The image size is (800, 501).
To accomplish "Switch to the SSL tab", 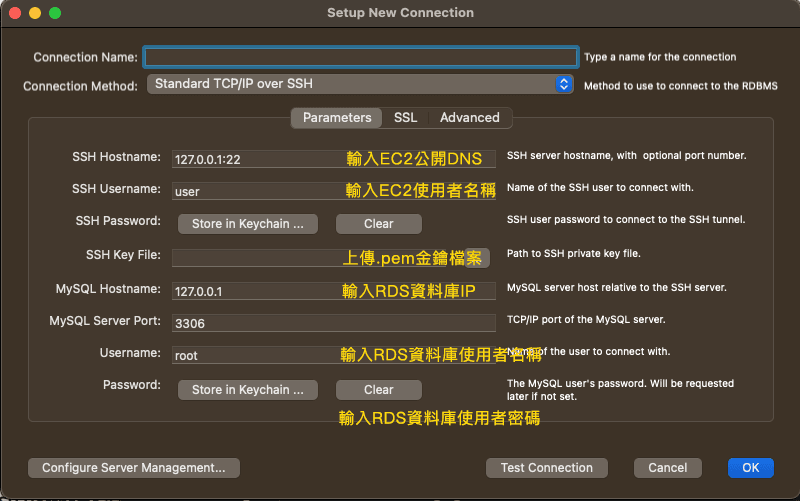I will pos(405,118).
